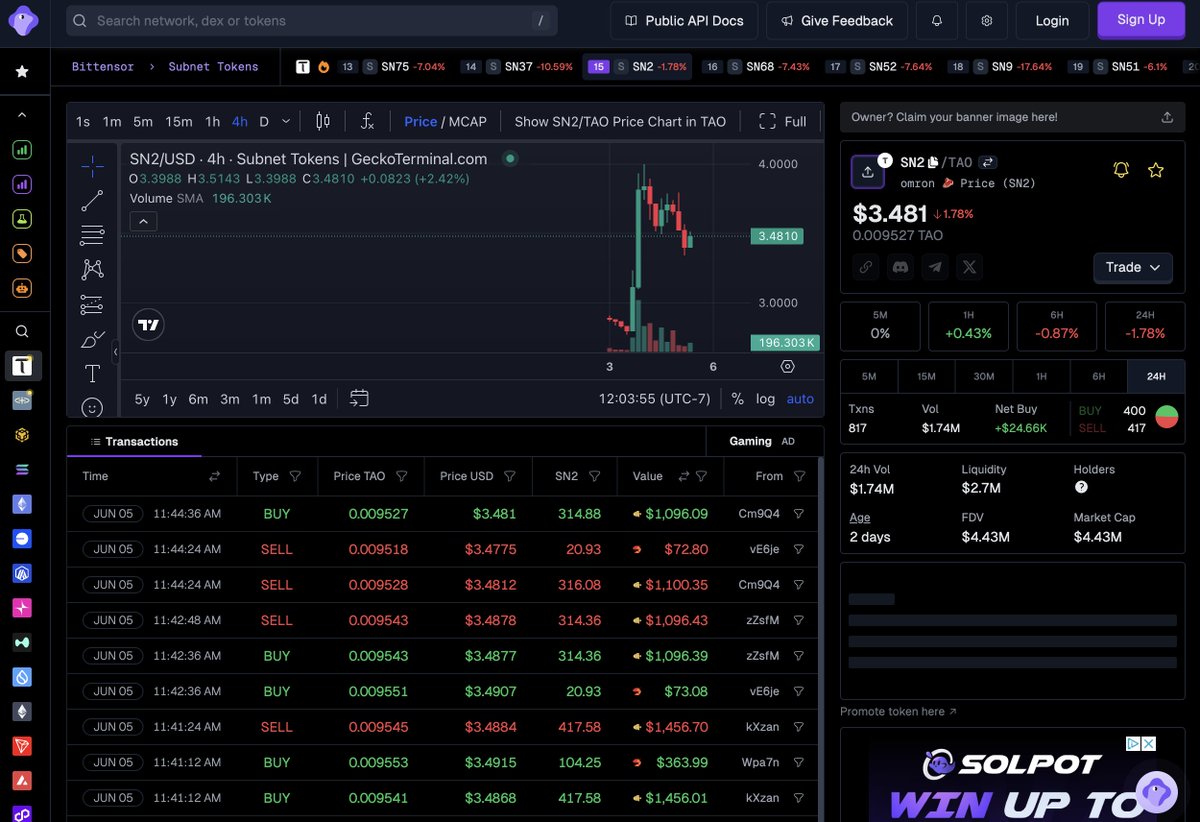Image resolution: width=1200 pixels, height=822 pixels.
Task: Open the Subnet Tokens breadcrumb link
Action: pyautogui.click(x=213, y=67)
